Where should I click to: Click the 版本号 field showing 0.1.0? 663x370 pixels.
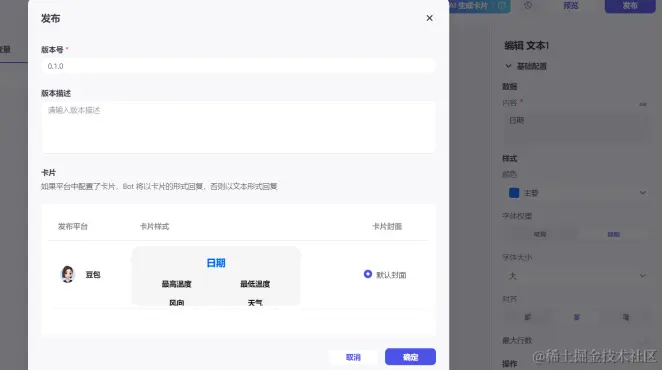[238, 66]
